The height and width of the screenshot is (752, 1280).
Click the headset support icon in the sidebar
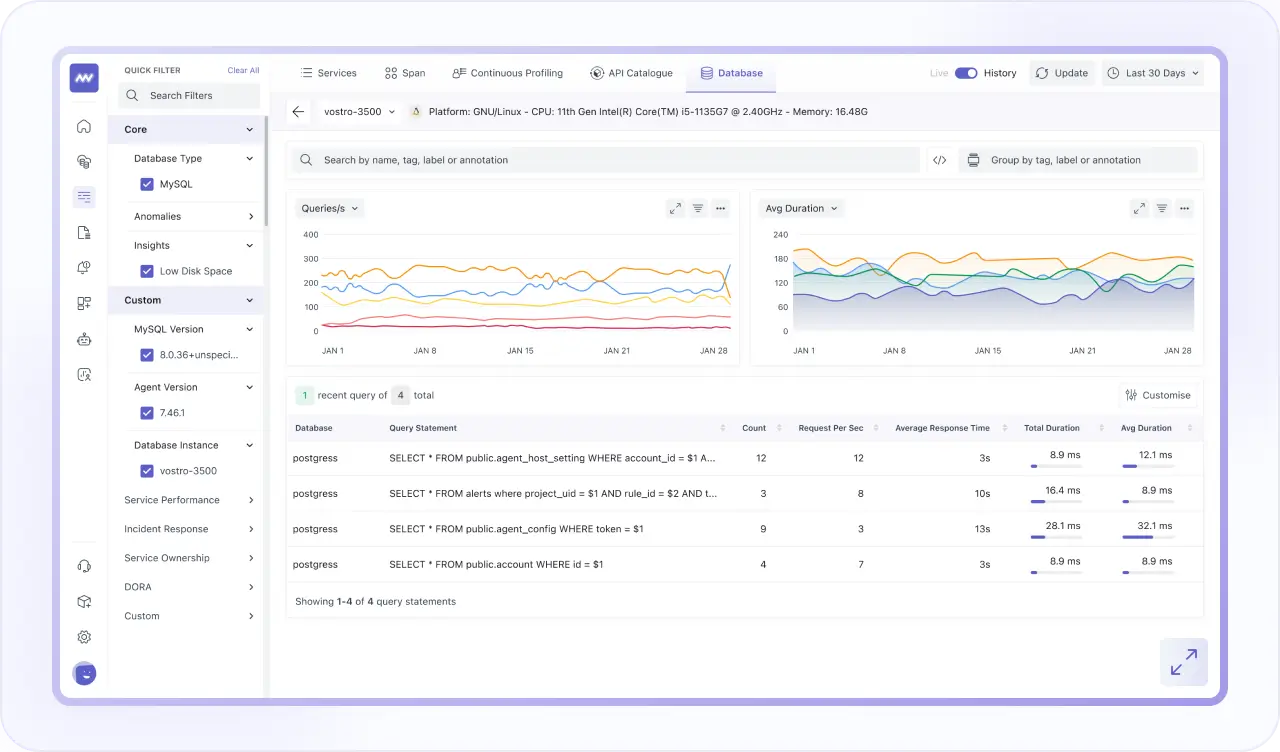(x=84, y=565)
